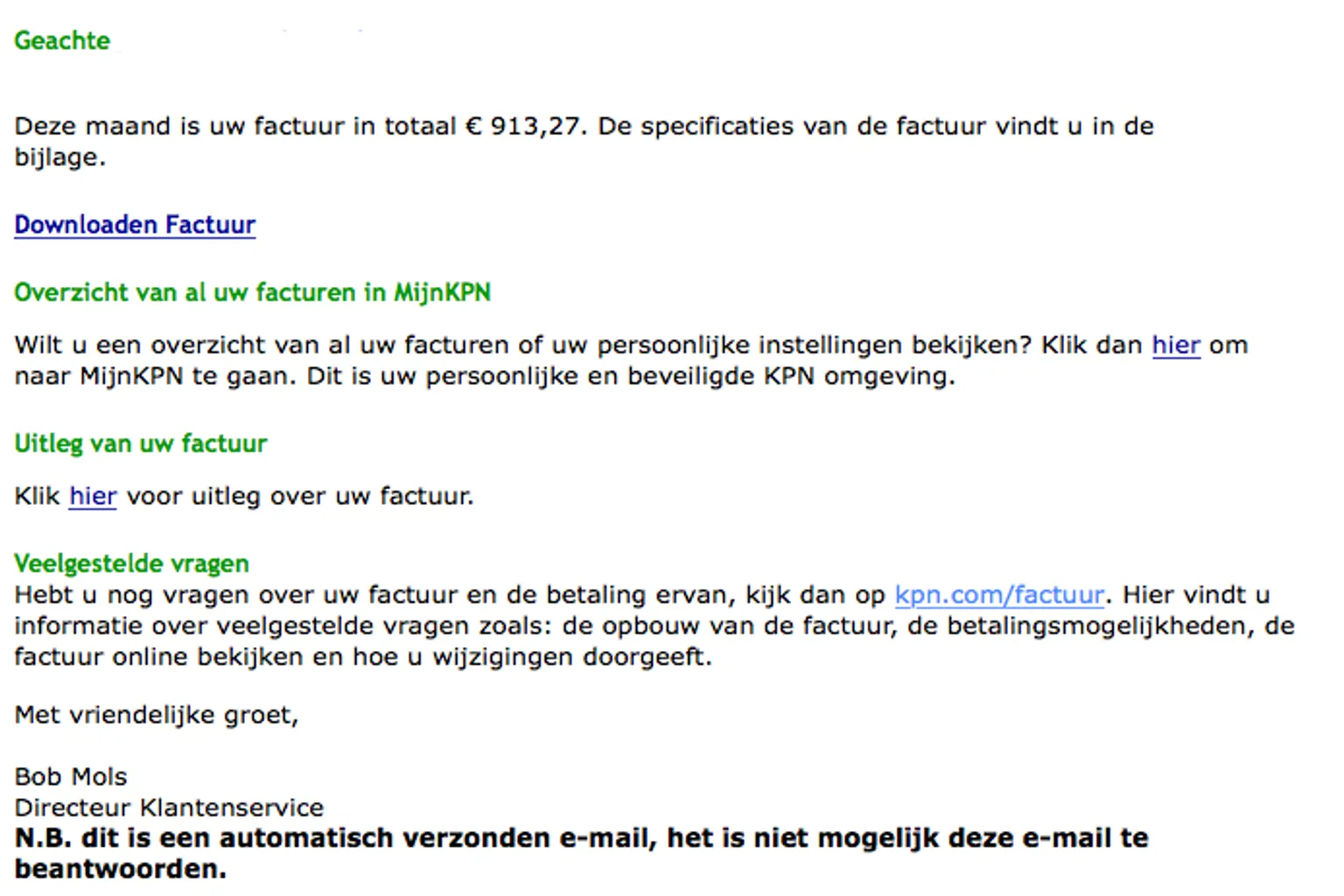
Task: Click the 'Met vriendelijke groet,' closing line
Action: [156, 715]
